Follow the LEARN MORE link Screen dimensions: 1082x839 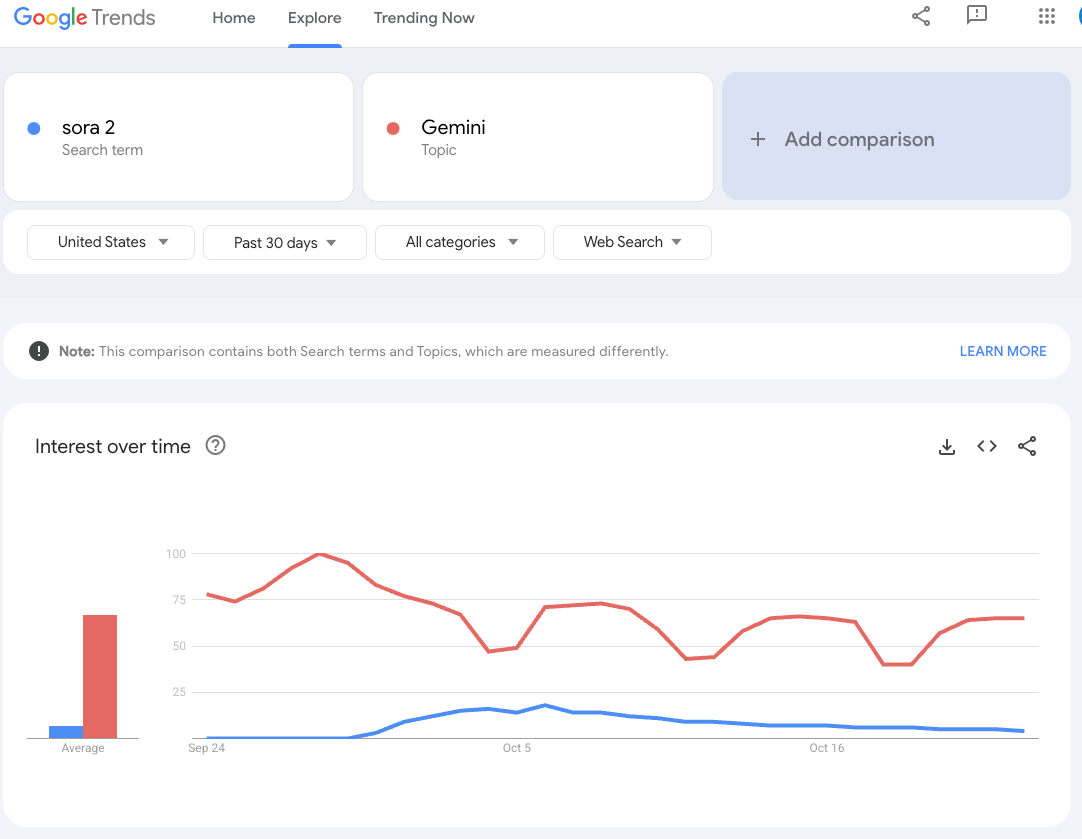(1003, 351)
